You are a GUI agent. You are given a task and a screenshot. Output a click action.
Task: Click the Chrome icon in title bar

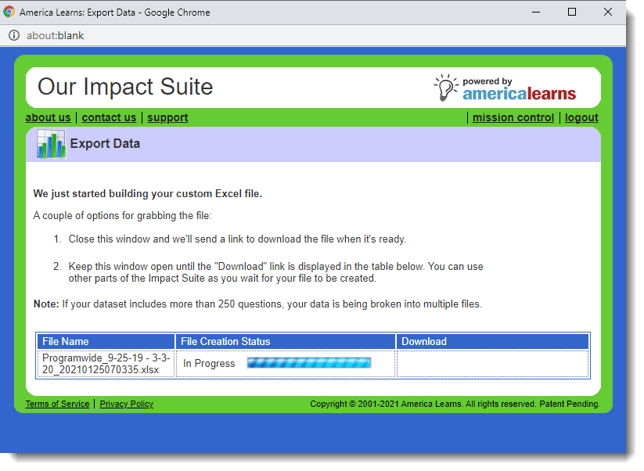(10, 12)
